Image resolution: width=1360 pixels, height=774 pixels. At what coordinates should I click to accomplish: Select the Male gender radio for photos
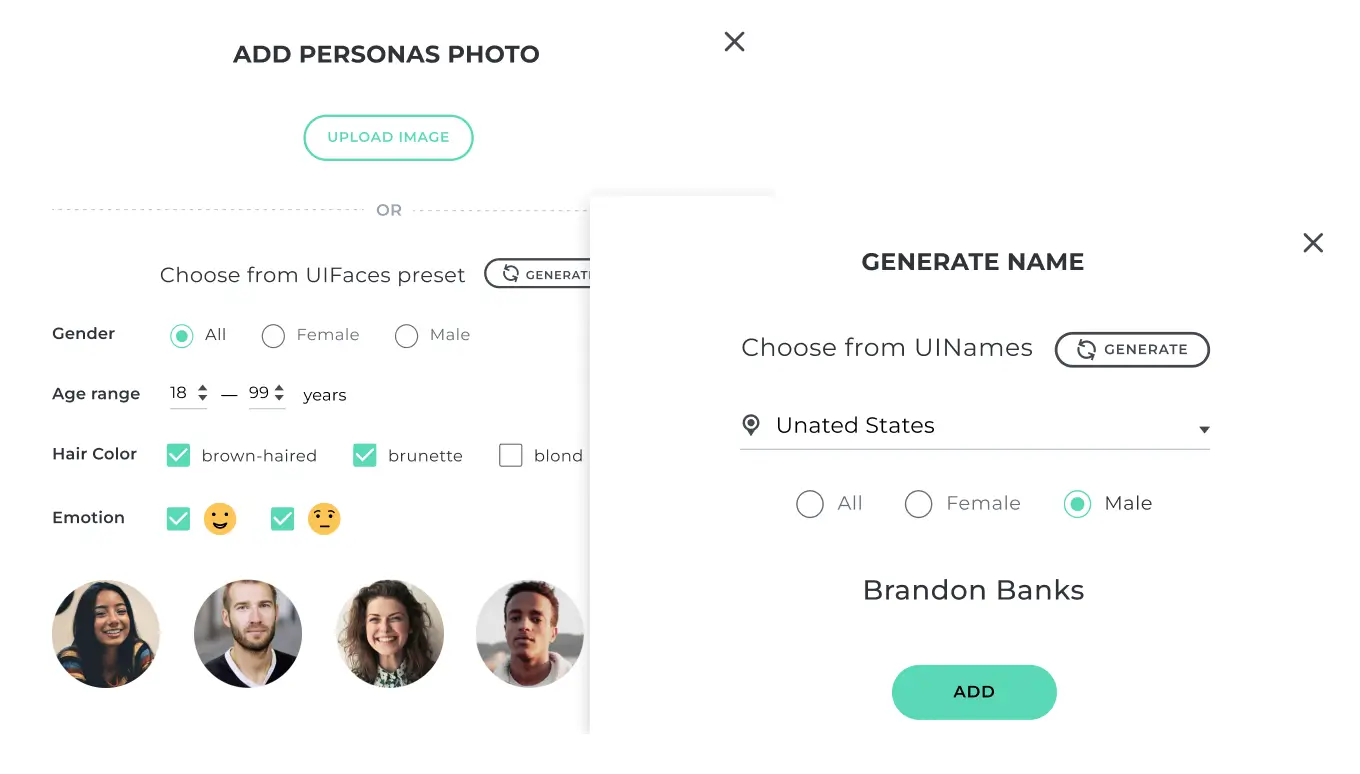click(x=406, y=336)
